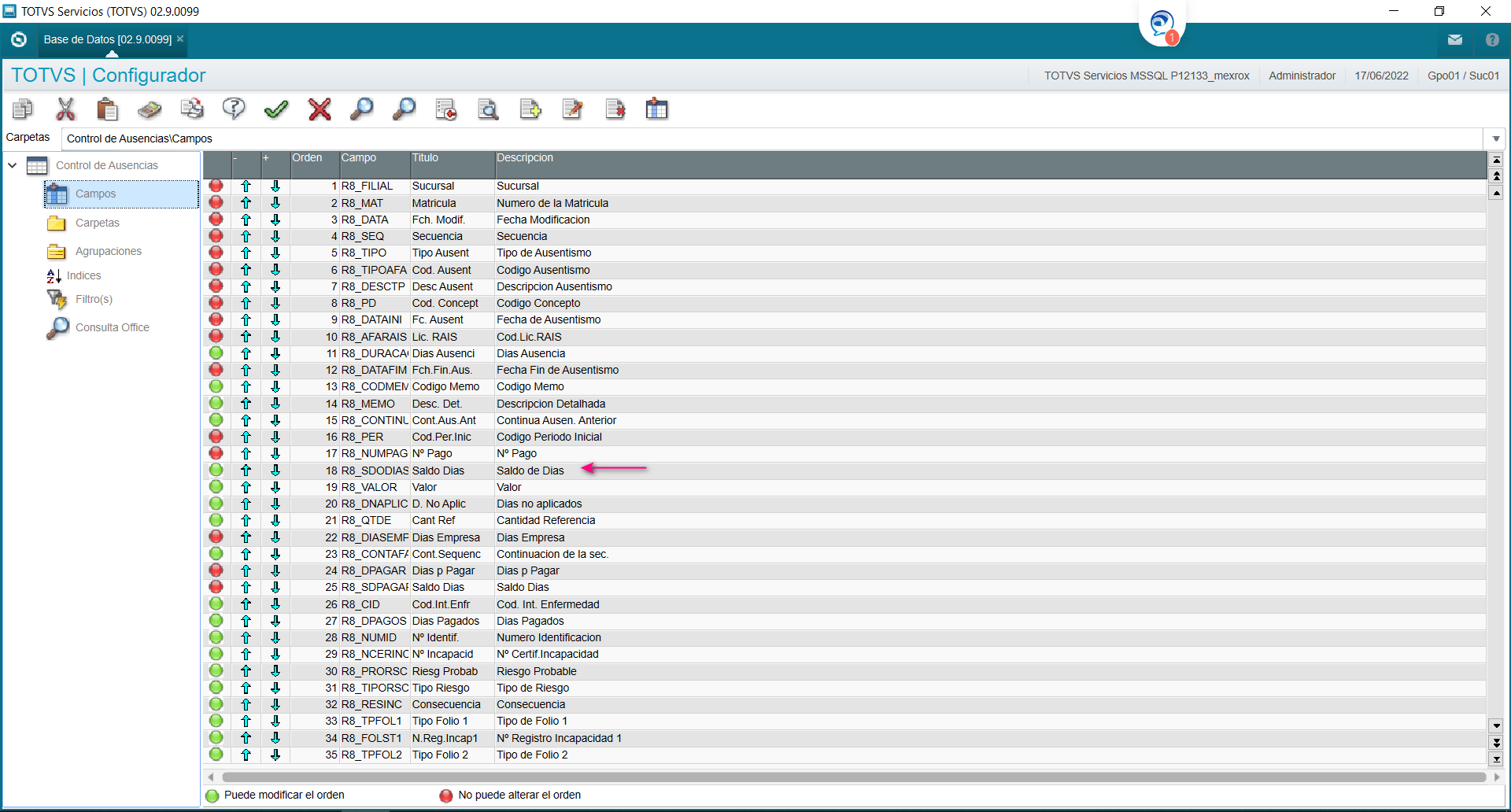The width and height of the screenshot is (1511, 812).
Task: Switch to the Base de Datos tab
Action: click(x=108, y=39)
